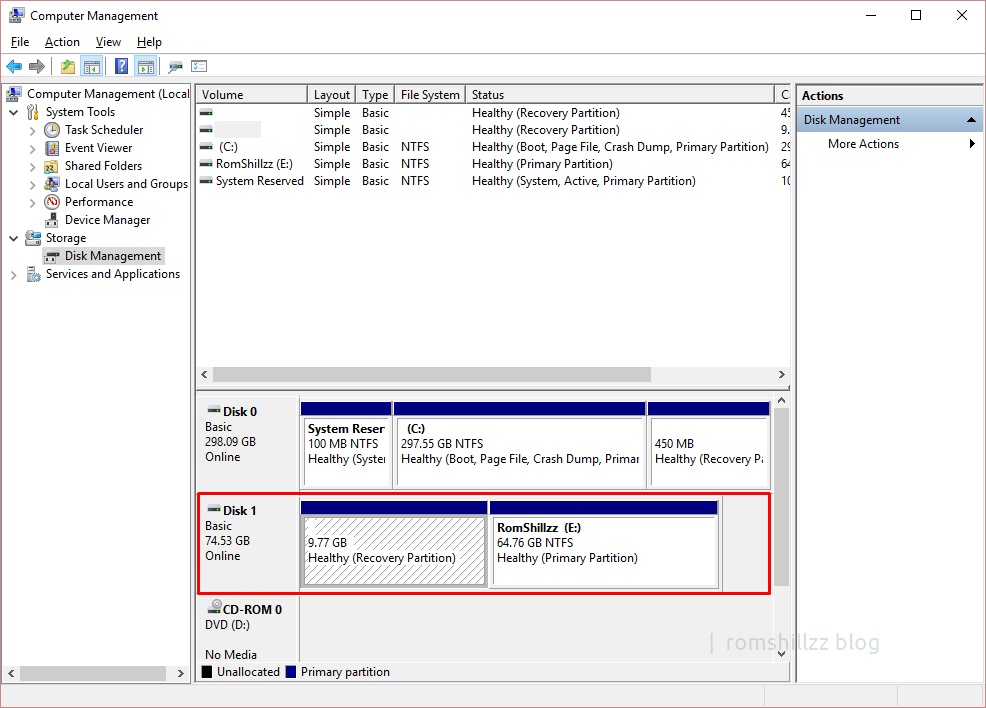This screenshot has height=708, width=986.
Task: Click the Task Scheduler clock icon
Action: 52,130
